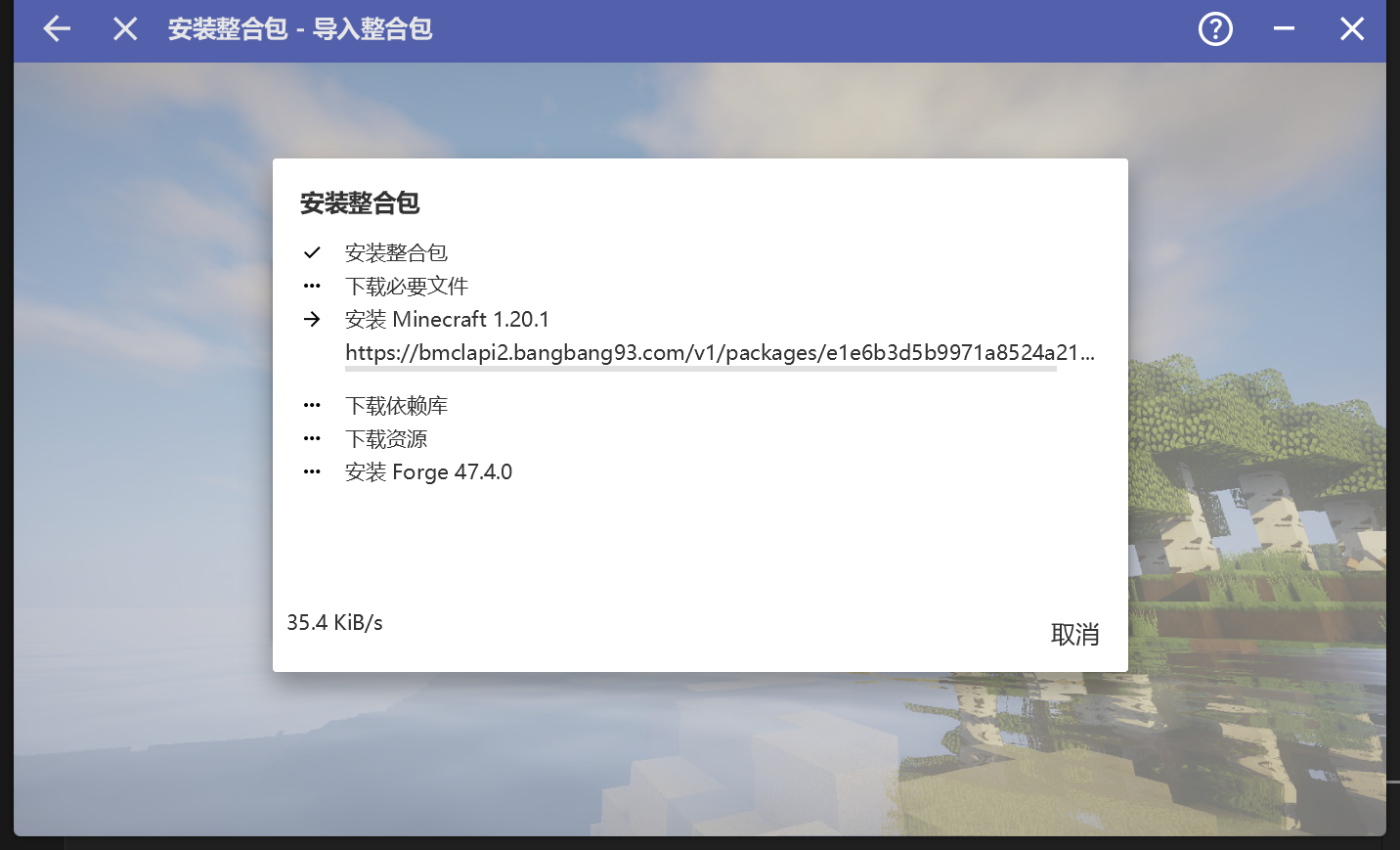Click the bmclapi2.bangbang93.com download link
Screen dimensions: 1400x850
719,353
